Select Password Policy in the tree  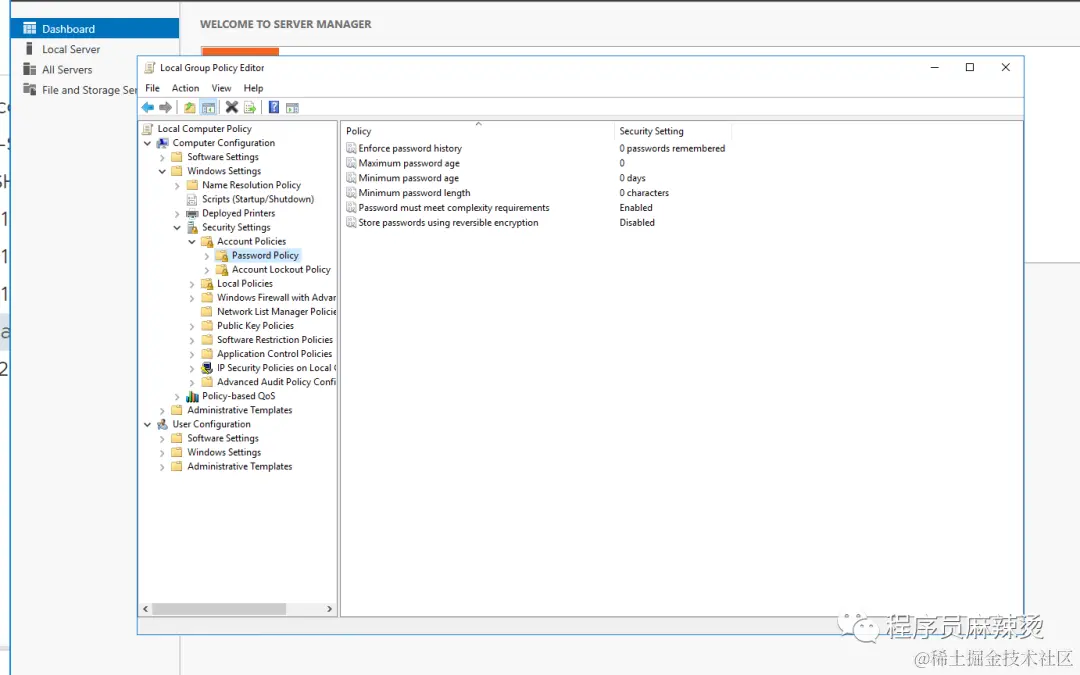pyautogui.click(x=265, y=256)
